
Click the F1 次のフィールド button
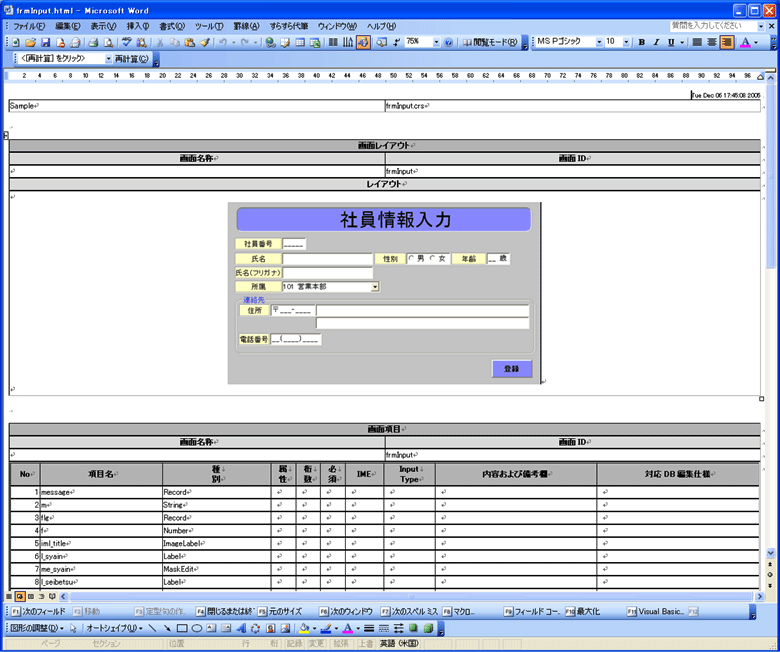point(38,612)
